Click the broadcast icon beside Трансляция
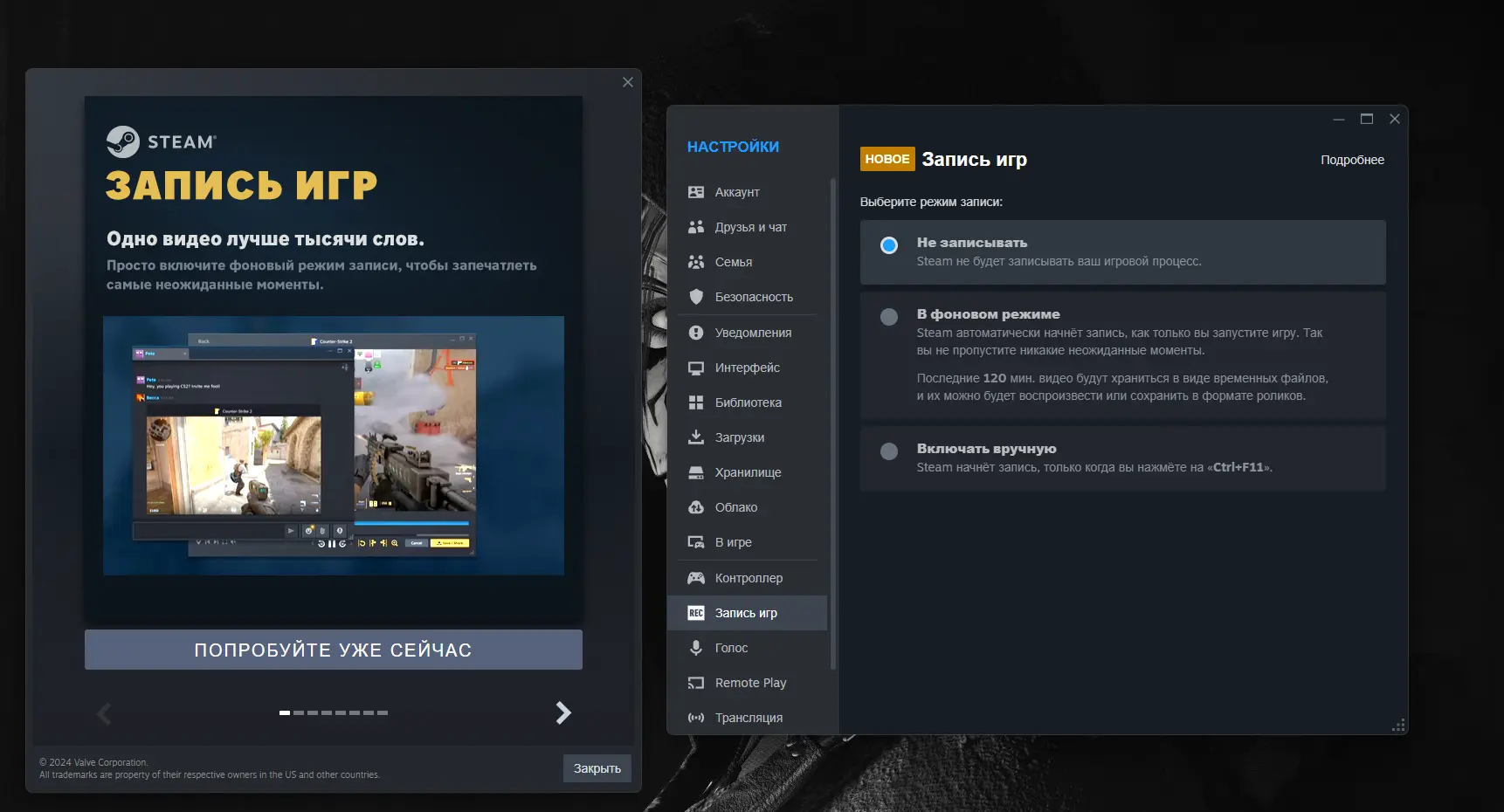1504x812 pixels. [x=696, y=718]
